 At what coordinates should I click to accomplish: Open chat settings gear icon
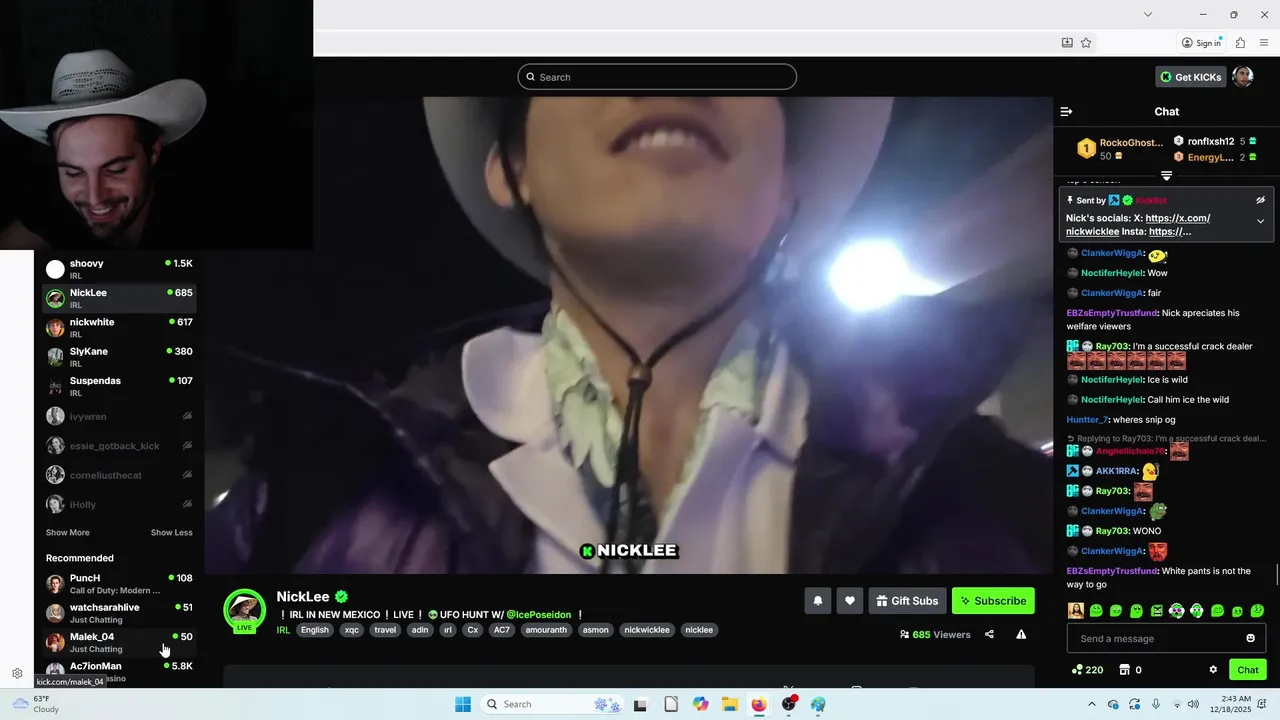(1213, 670)
